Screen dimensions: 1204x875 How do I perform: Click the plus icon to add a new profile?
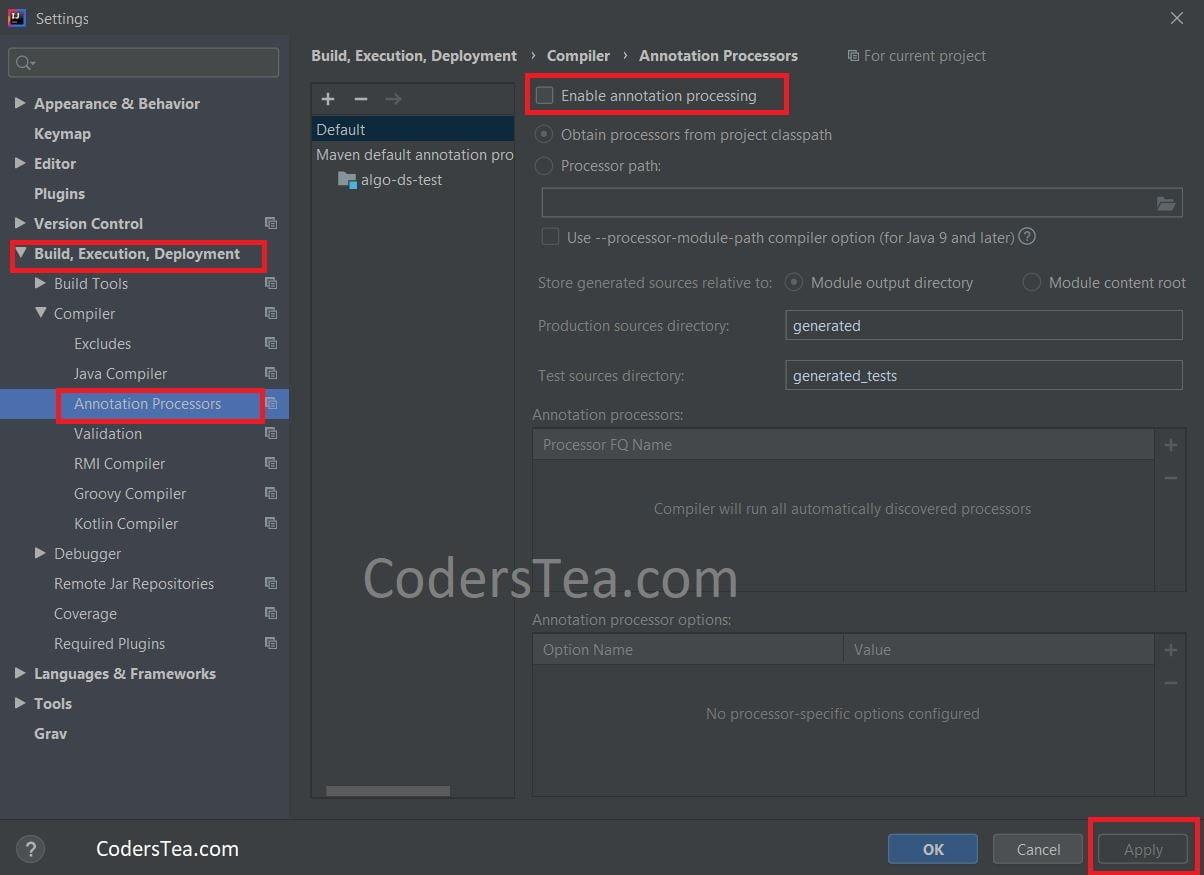tap(328, 99)
